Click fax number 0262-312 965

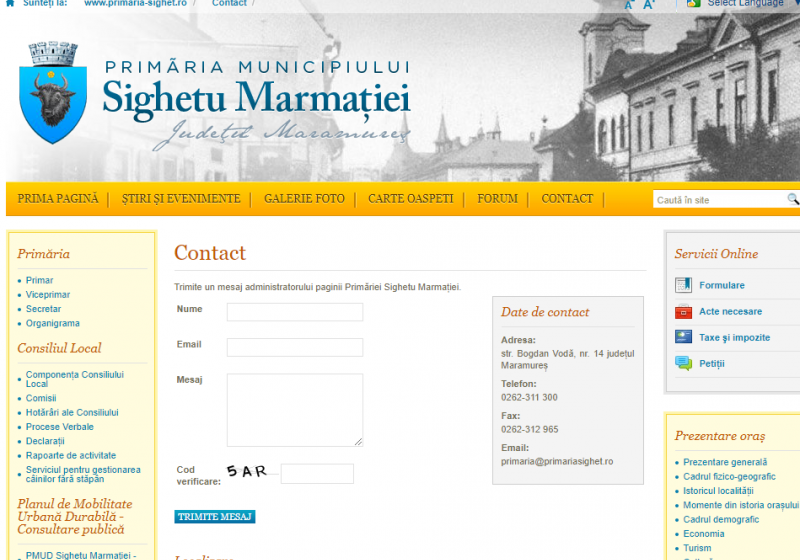[529, 429]
